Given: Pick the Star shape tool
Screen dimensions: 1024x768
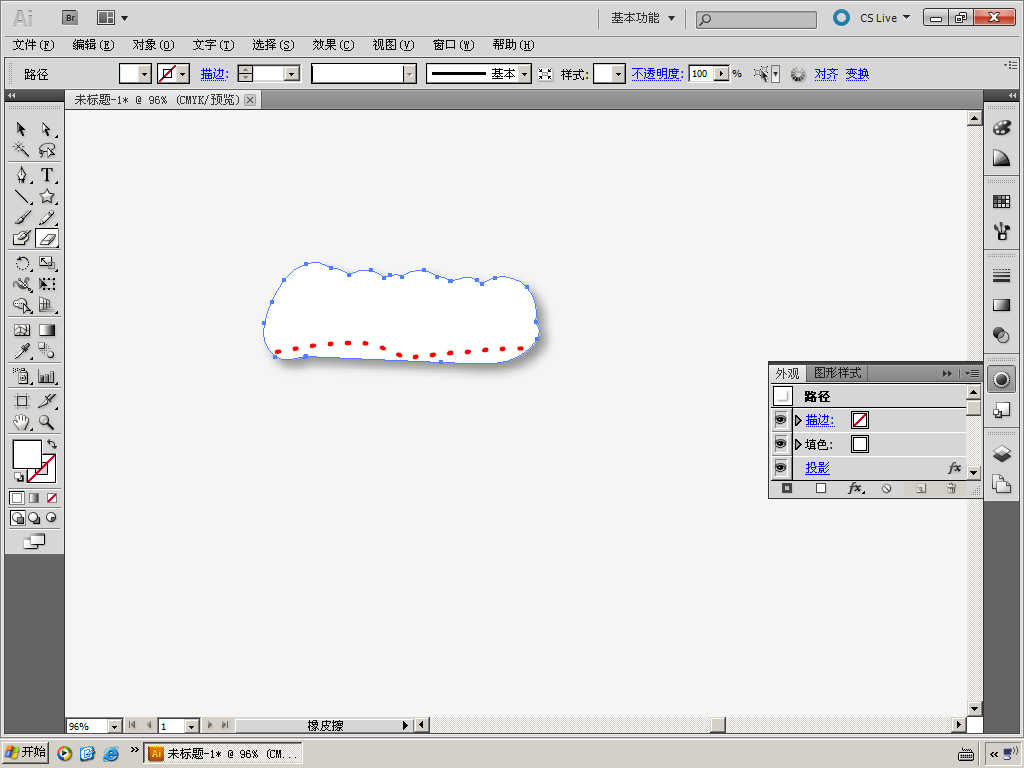Looking at the screenshot, I should [46, 196].
